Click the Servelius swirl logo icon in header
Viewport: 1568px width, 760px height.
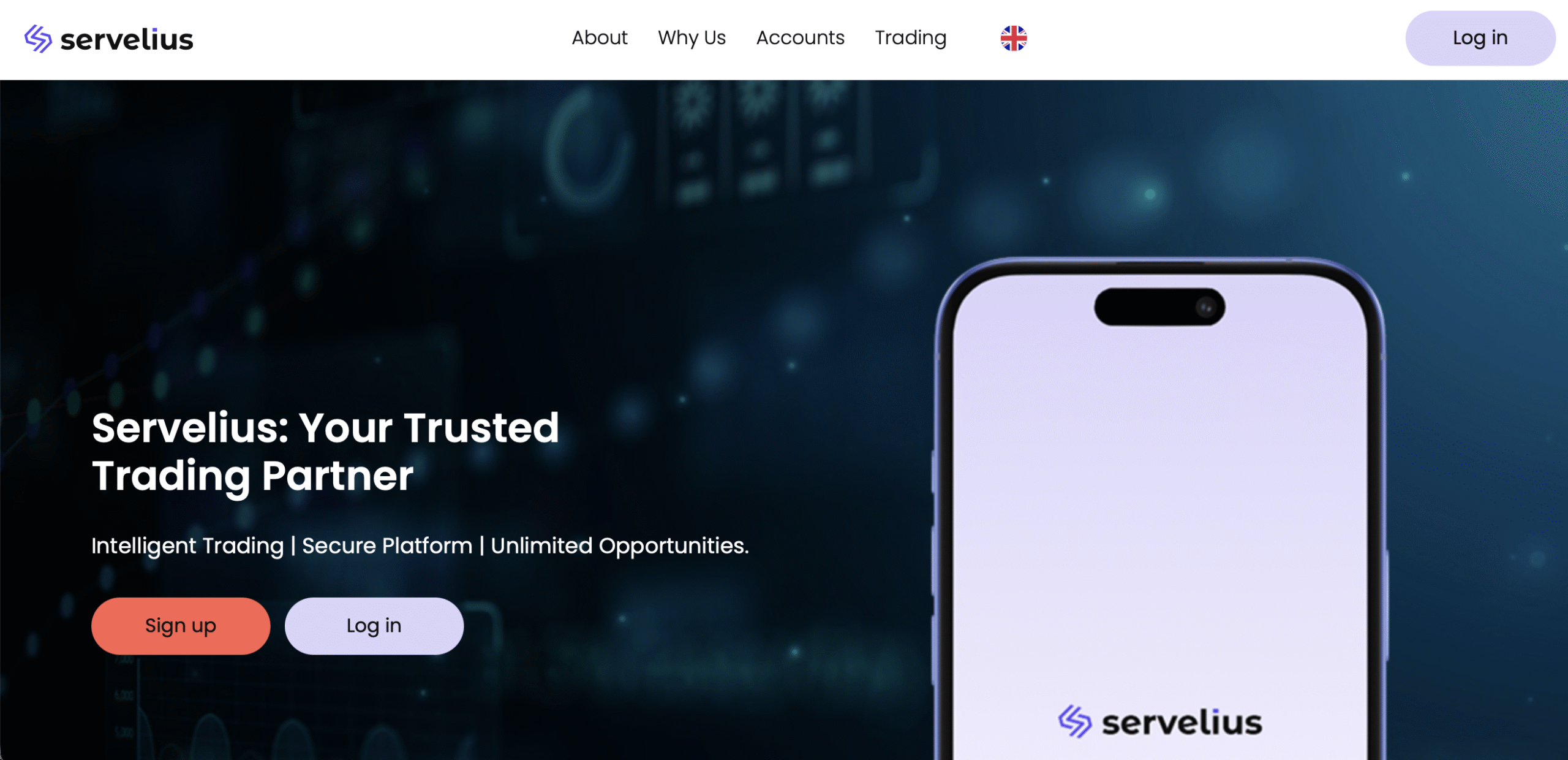point(38,39)
